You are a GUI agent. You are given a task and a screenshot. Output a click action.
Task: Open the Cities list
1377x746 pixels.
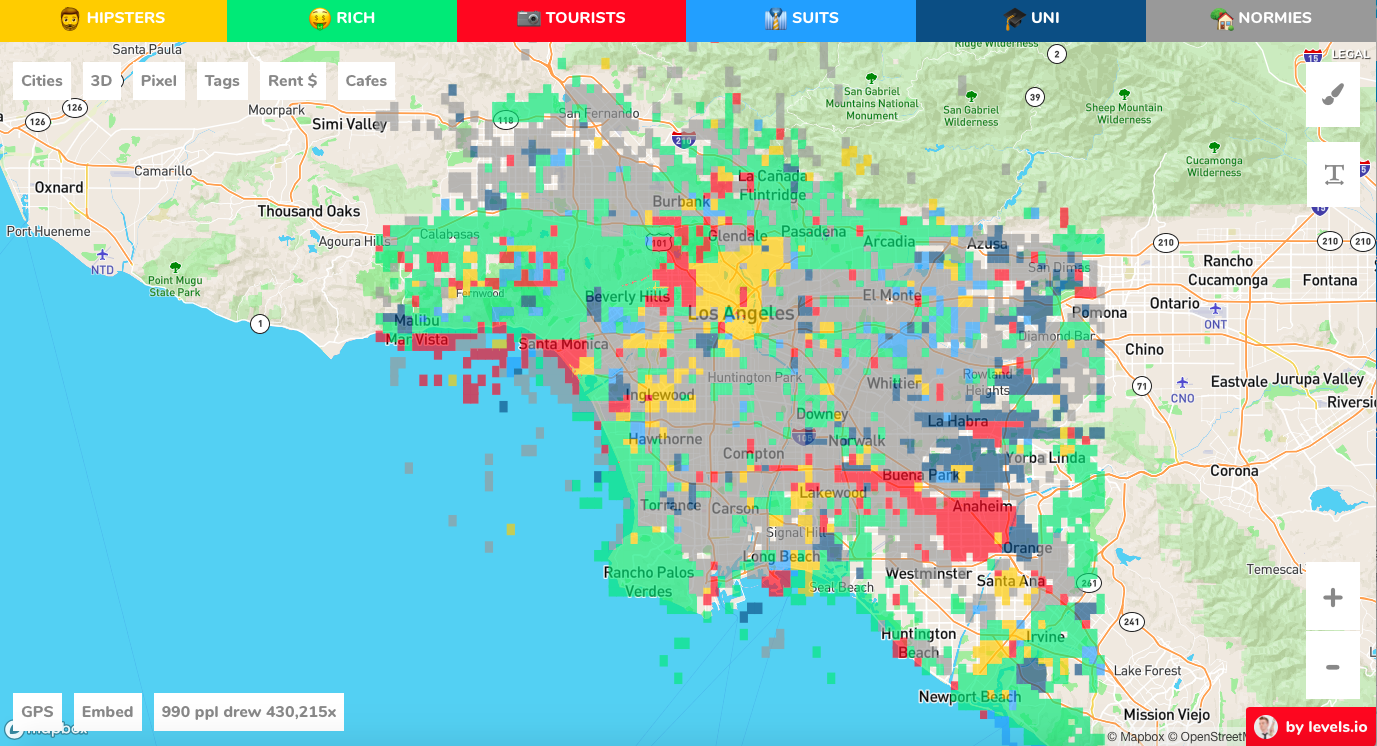click(42, 81)
